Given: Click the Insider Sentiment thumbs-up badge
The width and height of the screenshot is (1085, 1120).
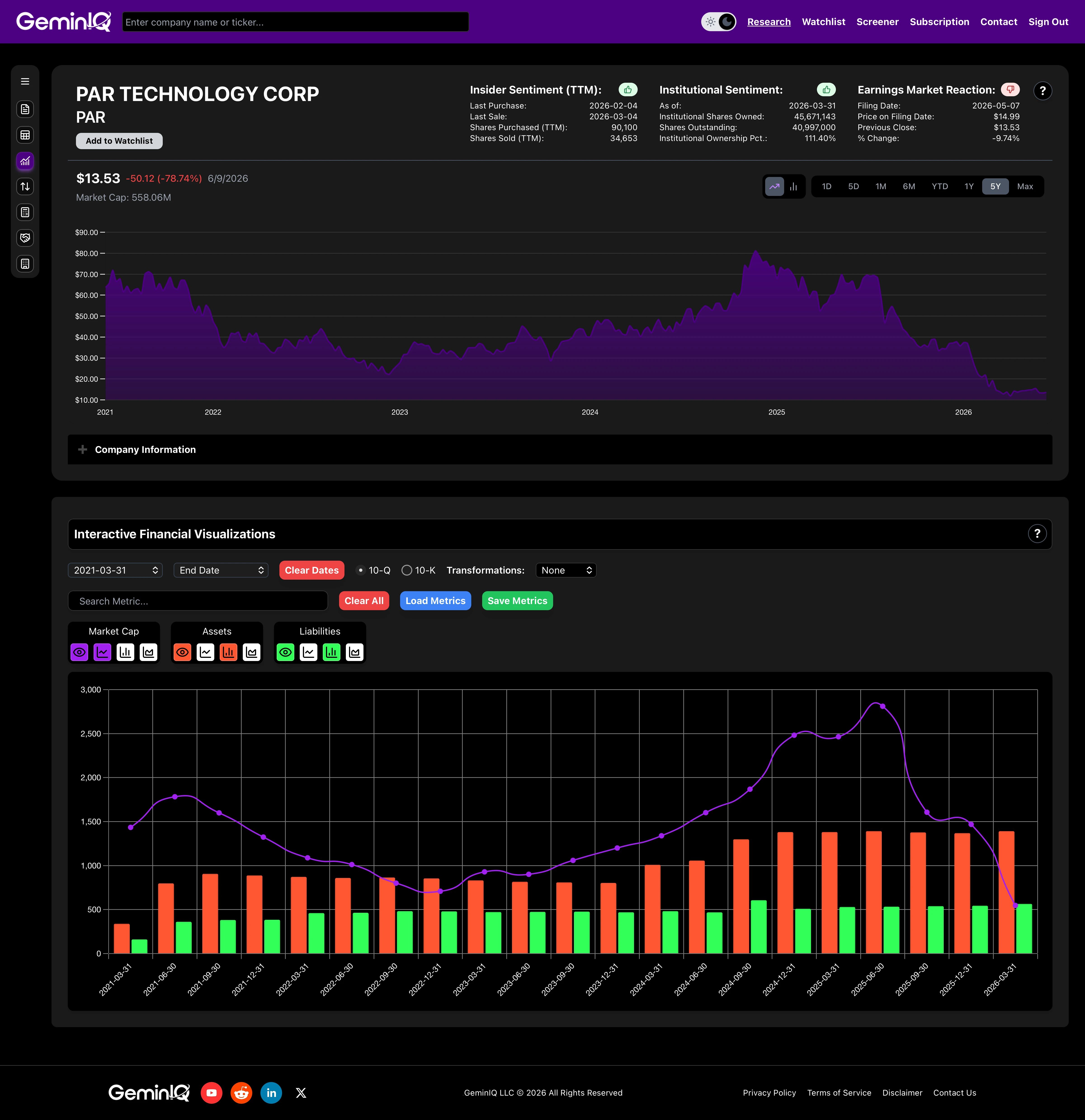Looking at the screenshot, I should [x=628, y=90].
